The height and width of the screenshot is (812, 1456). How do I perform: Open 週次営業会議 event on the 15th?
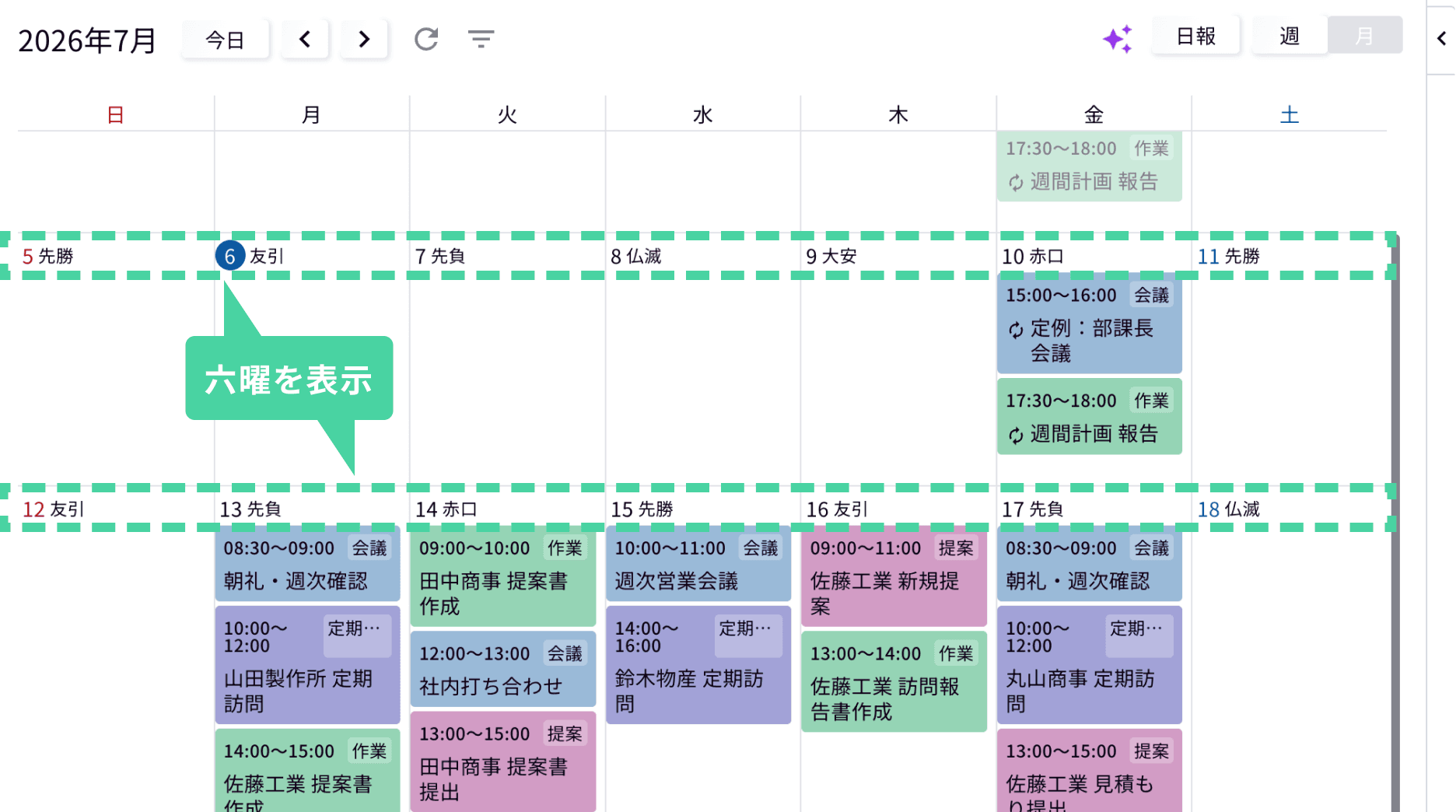pos(698,565)
